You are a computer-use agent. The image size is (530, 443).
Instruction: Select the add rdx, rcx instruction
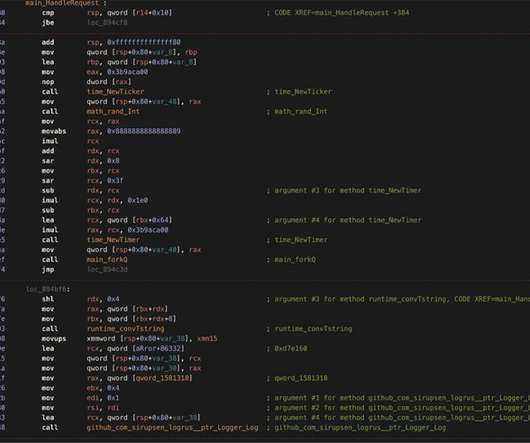(x=80, y=151)
